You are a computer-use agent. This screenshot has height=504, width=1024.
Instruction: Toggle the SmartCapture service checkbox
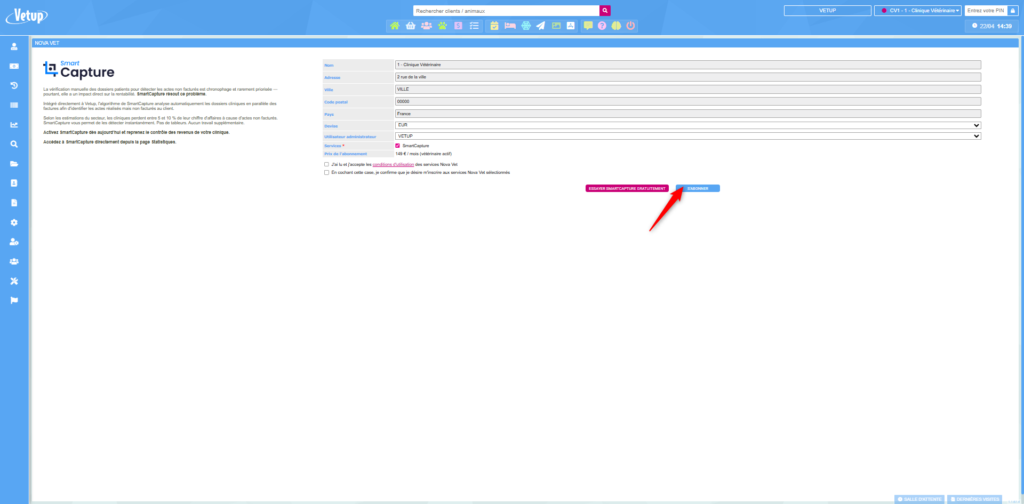coord(398,146)
